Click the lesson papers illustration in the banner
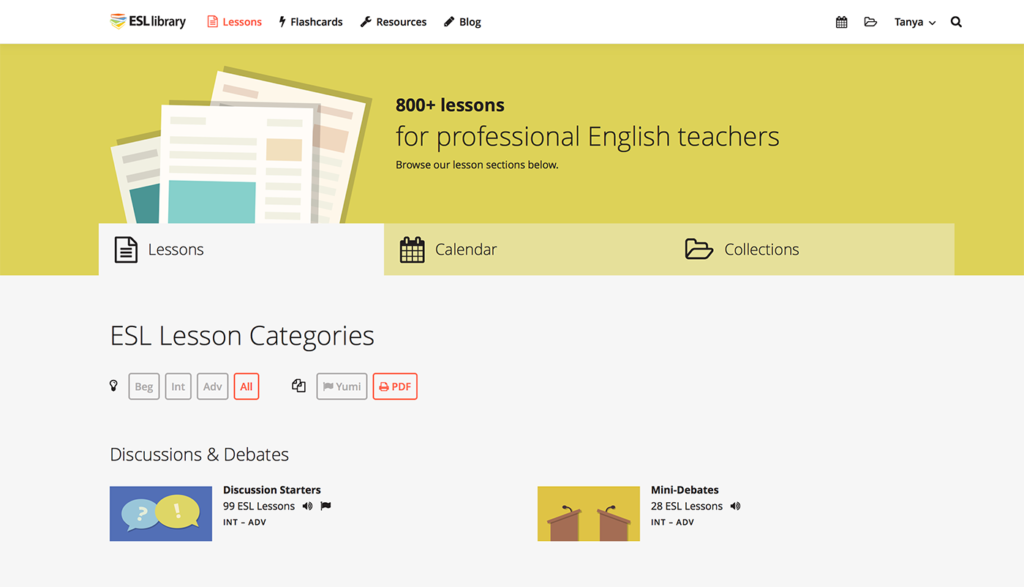1024x587 pixels. click(242, 145)
